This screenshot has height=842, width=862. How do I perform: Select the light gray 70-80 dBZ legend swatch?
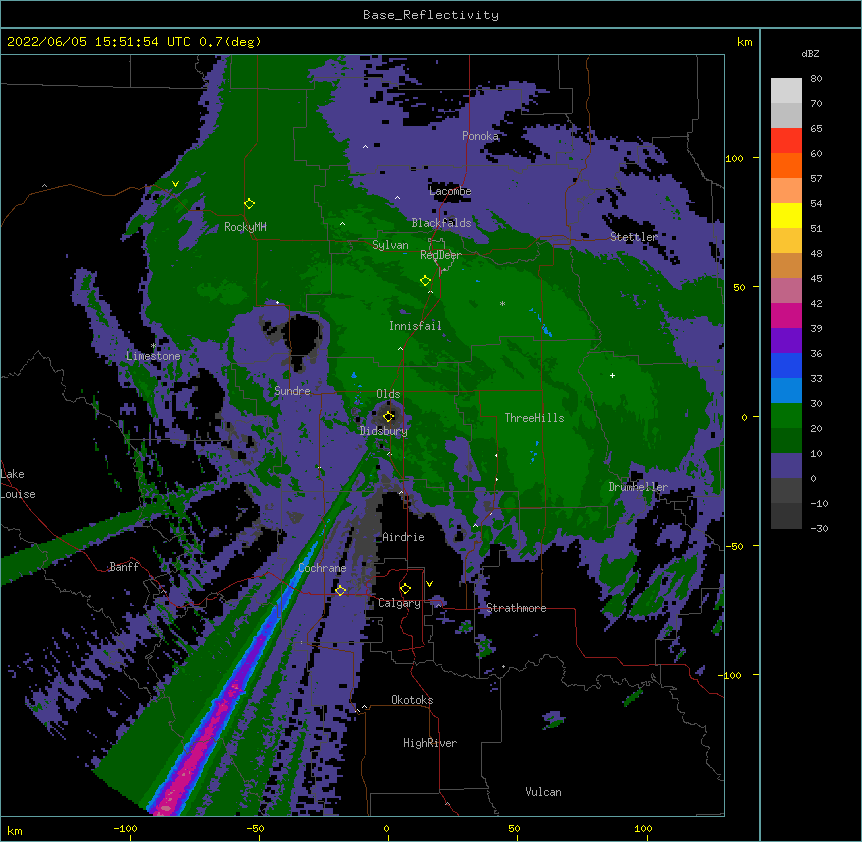[786, 91]
